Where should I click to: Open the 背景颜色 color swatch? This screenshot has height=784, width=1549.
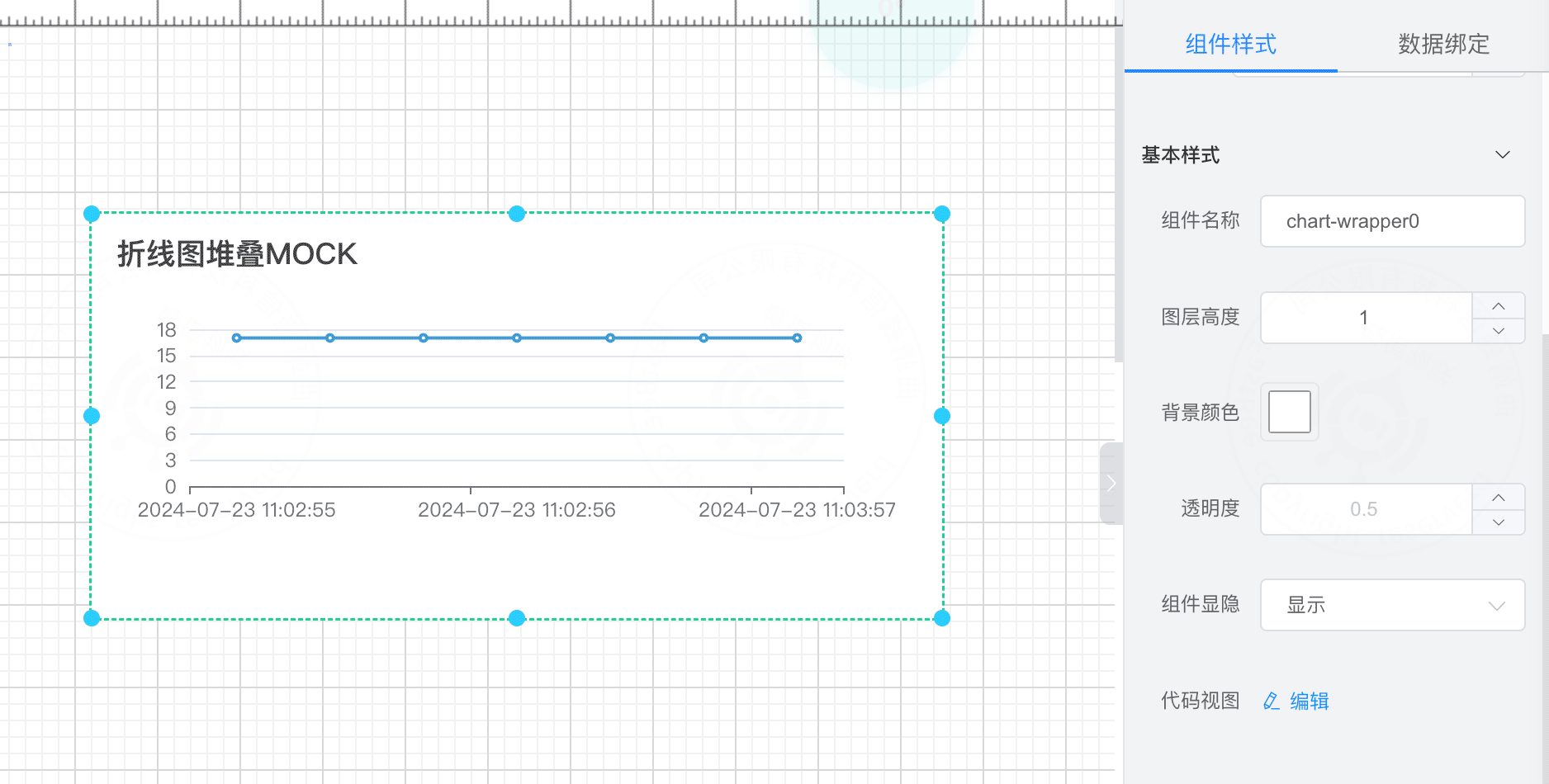tap(1289, 412)
